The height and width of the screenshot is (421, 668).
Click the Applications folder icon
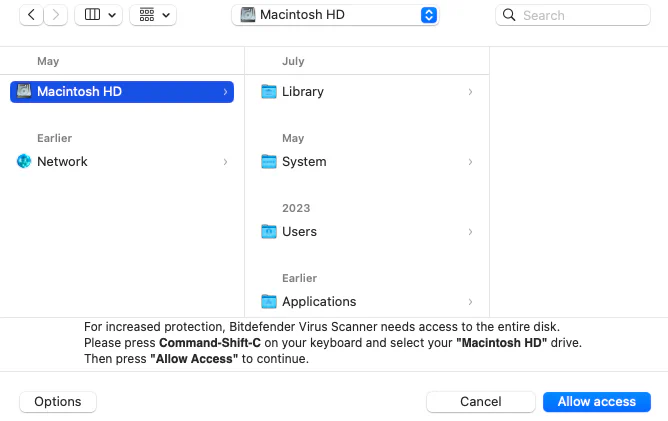point(268,301)
